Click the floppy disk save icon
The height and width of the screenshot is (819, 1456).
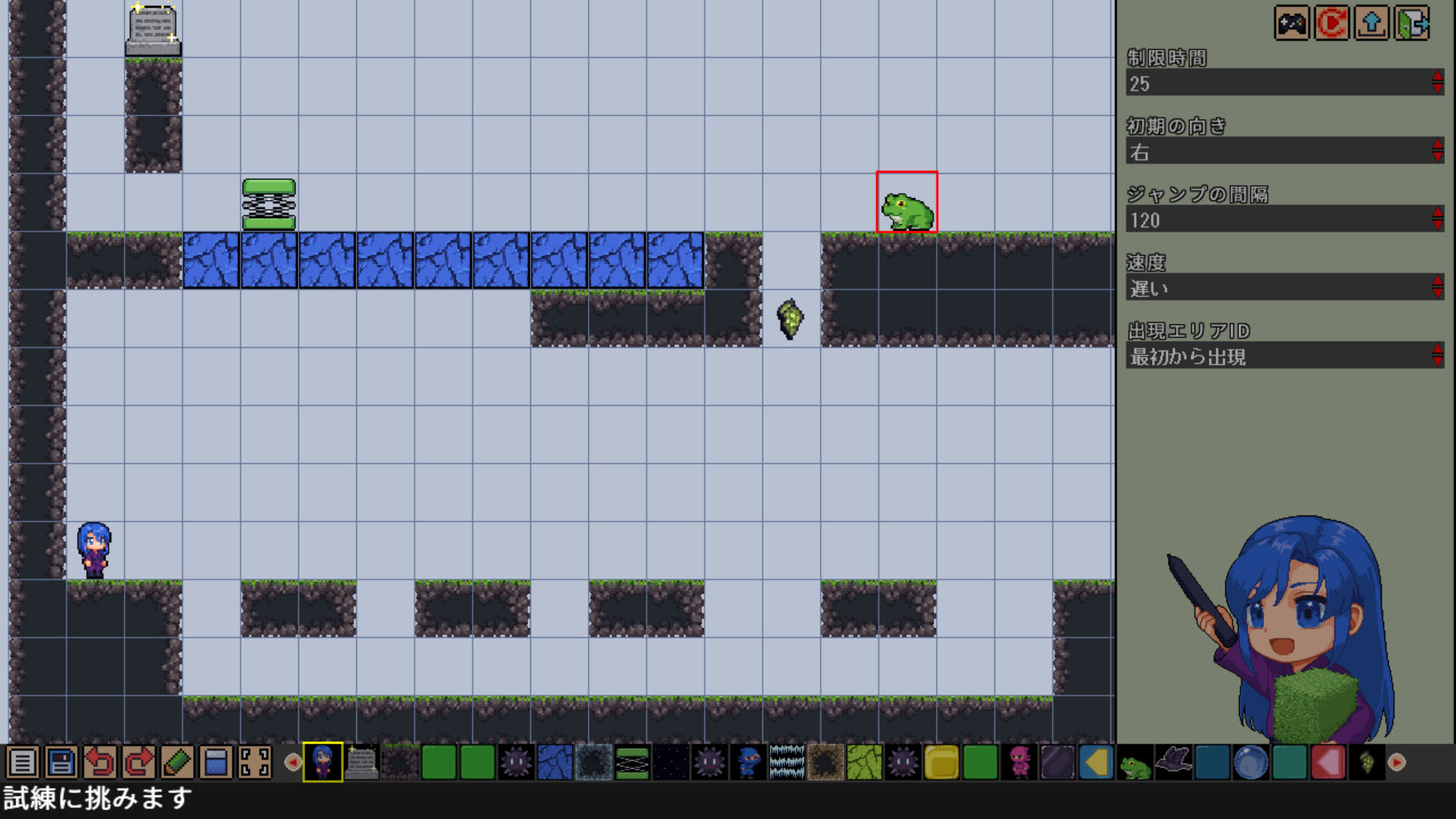(61, 762)
